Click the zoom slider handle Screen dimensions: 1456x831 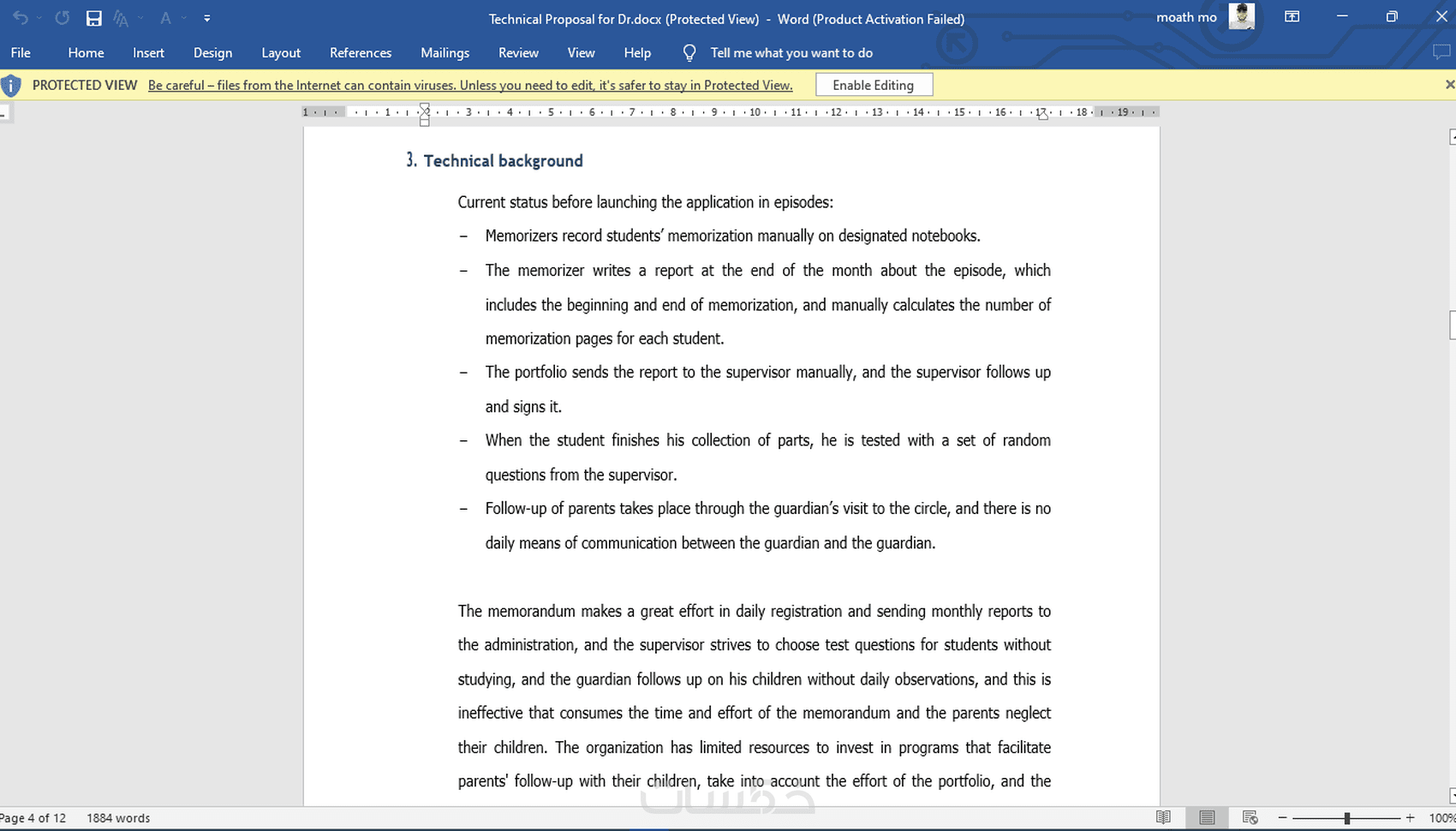coord(1347,818)
